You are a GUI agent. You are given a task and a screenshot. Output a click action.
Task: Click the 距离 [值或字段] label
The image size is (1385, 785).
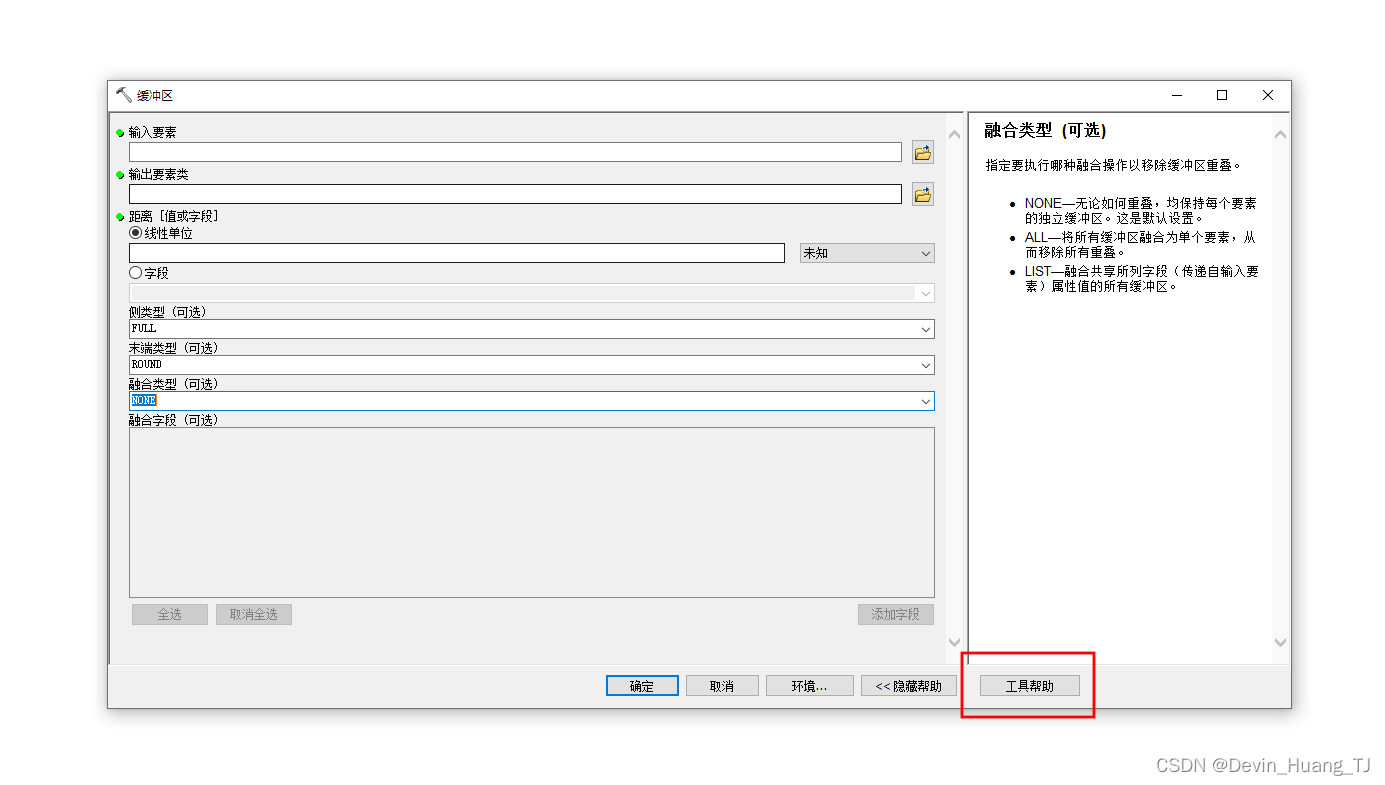[x=173, y=216]
